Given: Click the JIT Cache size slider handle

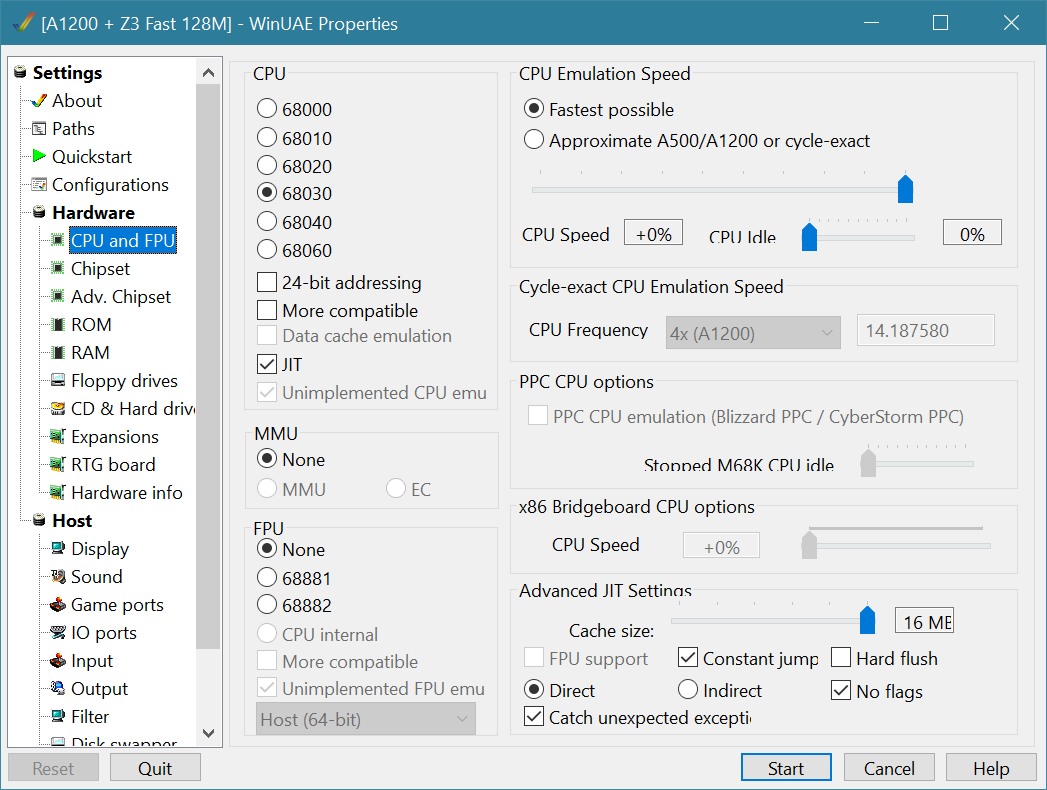Looking at the screenshot, I should [x=867, y=620].
